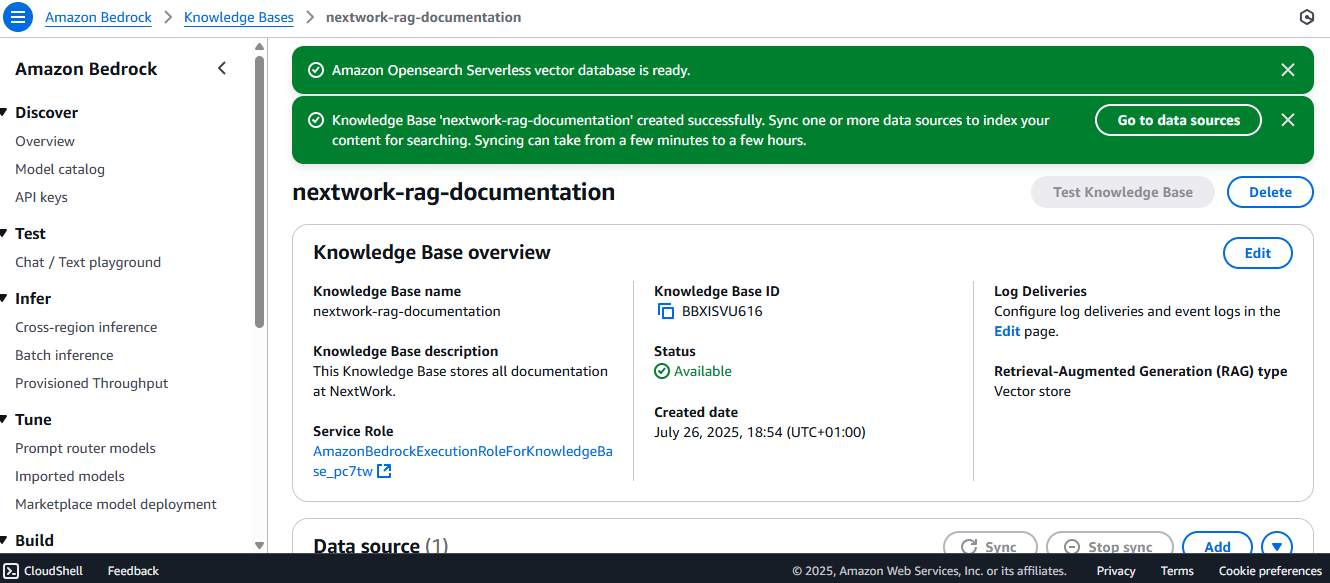The width and height of the screenshot is (1330, 583).
Task: Click the hexagon icon at top right
Action: coord(1306,17)
